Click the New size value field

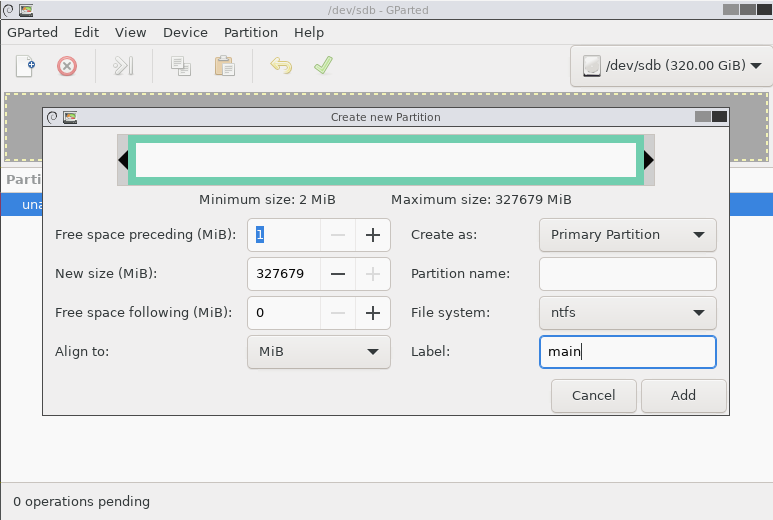(284, 274)
